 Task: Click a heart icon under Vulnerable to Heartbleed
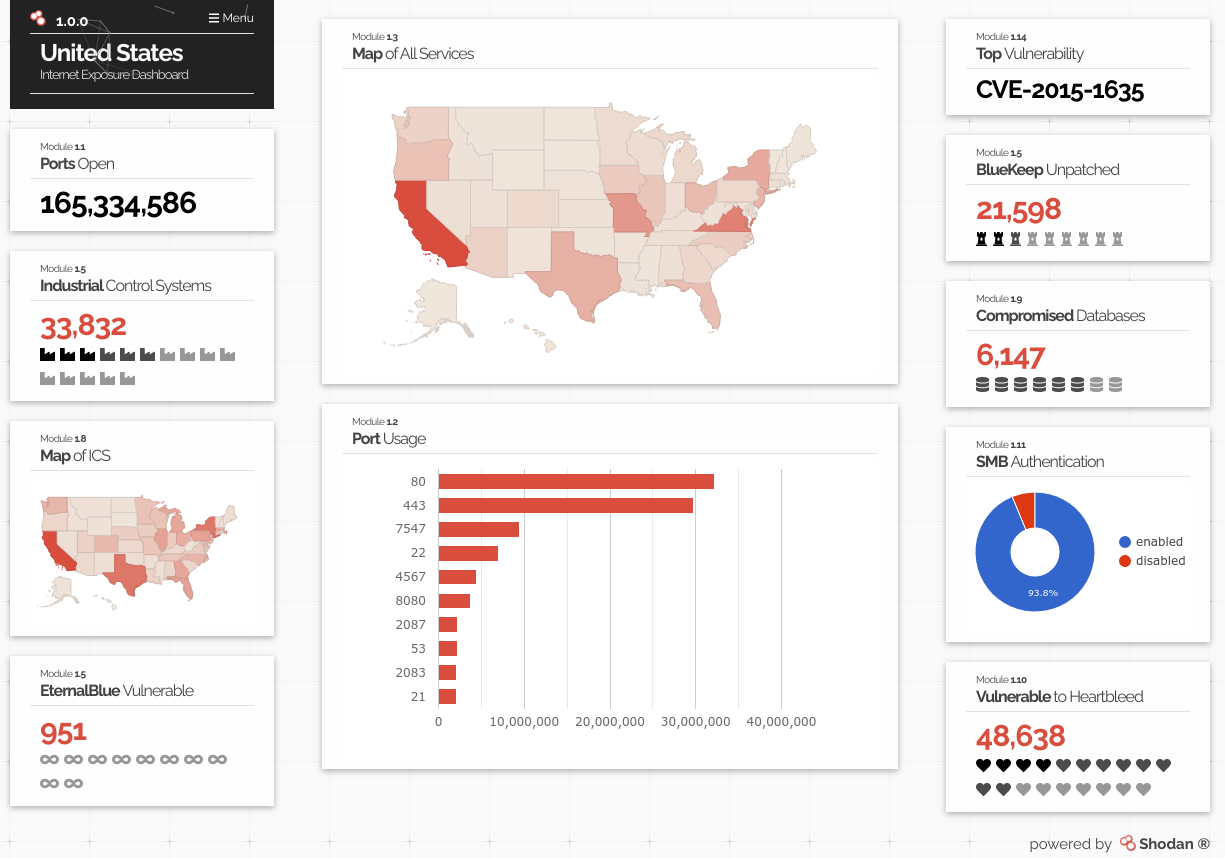click(x=981, y=763)
